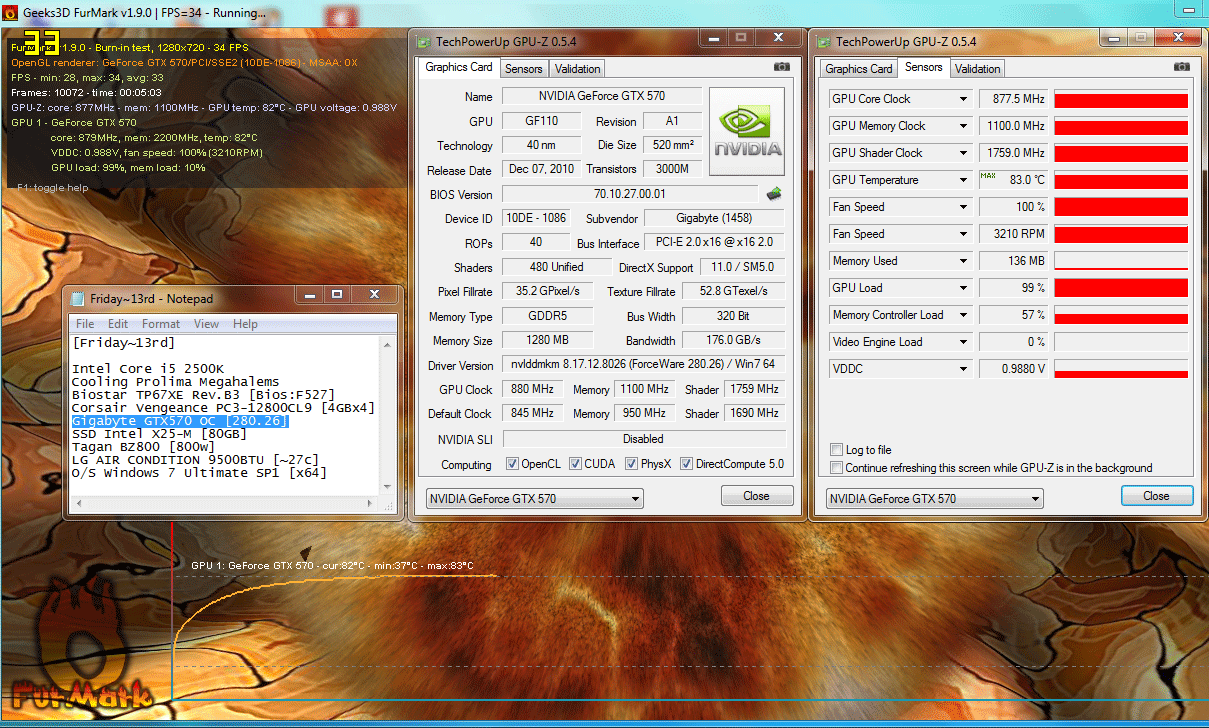Click the GPU-Z title icon of the Graphics Card window
This screenshot has width=1209, height=728.
point(424,41)
